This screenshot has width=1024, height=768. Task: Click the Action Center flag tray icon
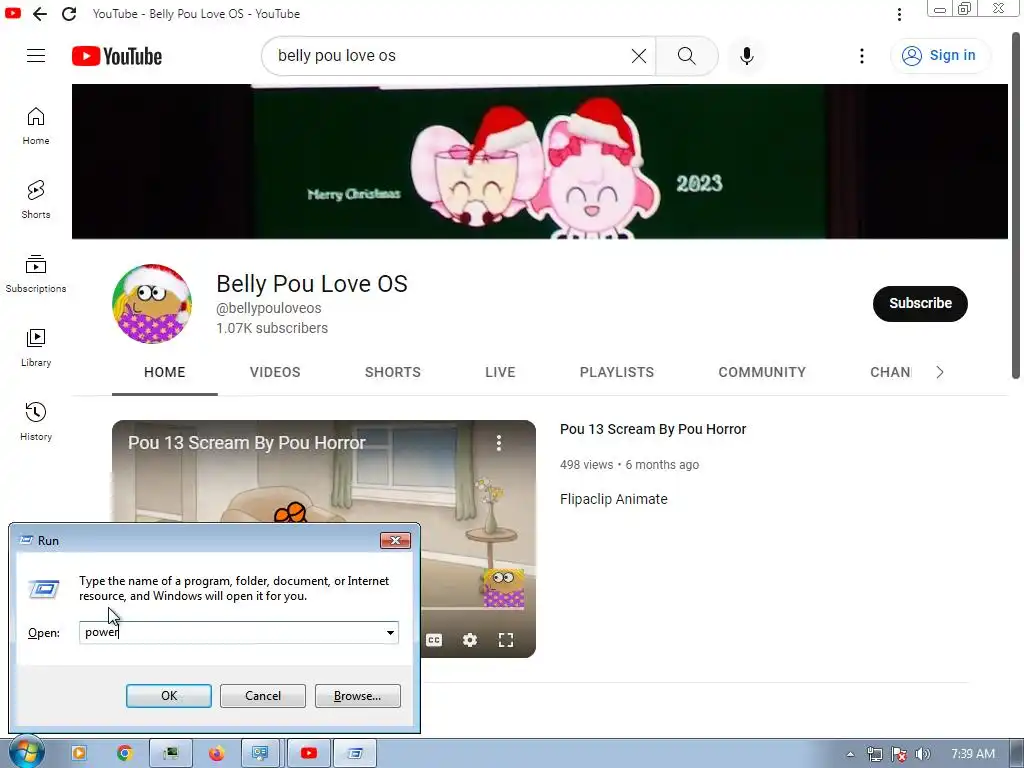[x=899, y=754]
